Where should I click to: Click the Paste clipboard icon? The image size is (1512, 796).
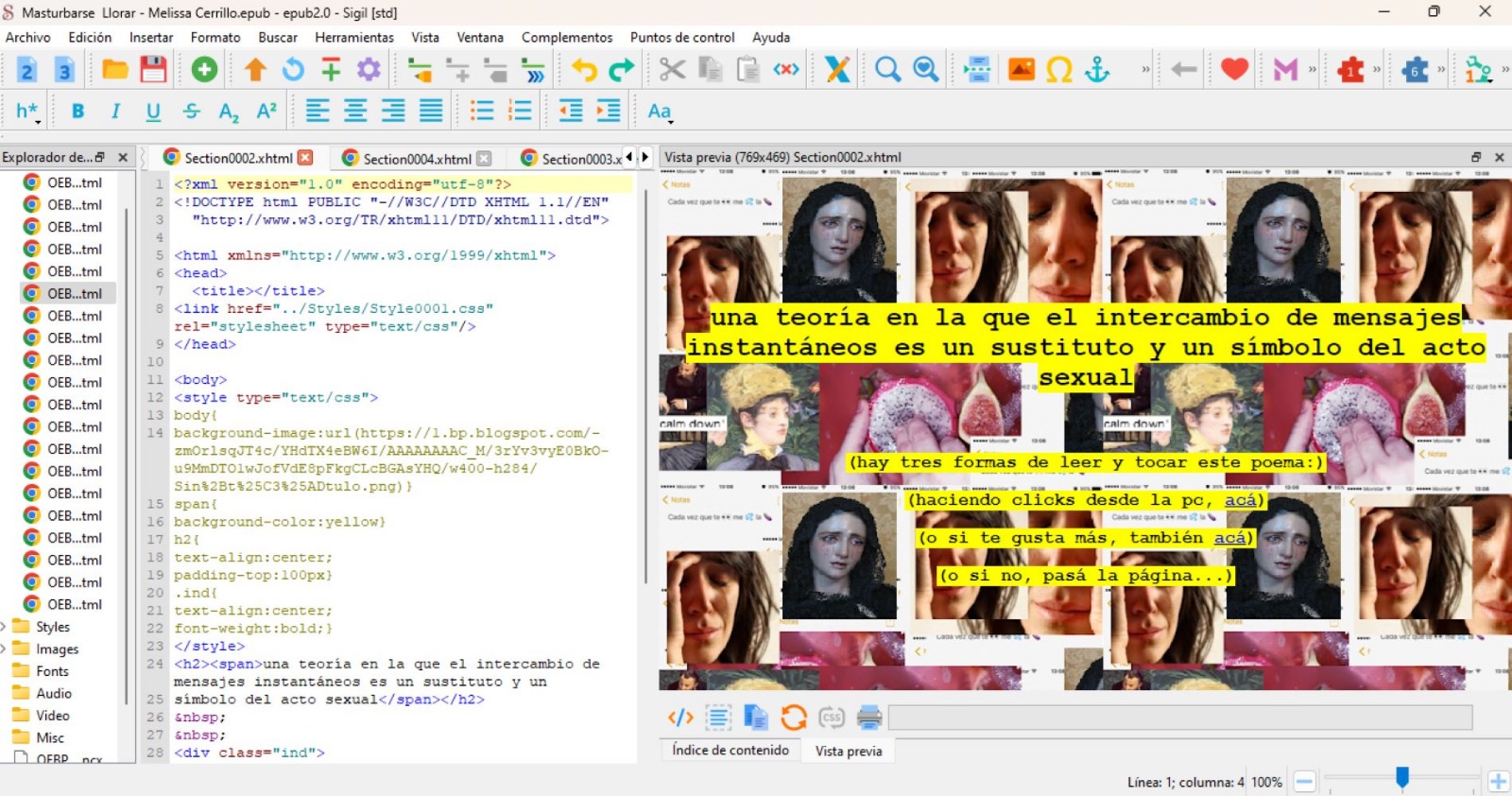tap(747, 69)
